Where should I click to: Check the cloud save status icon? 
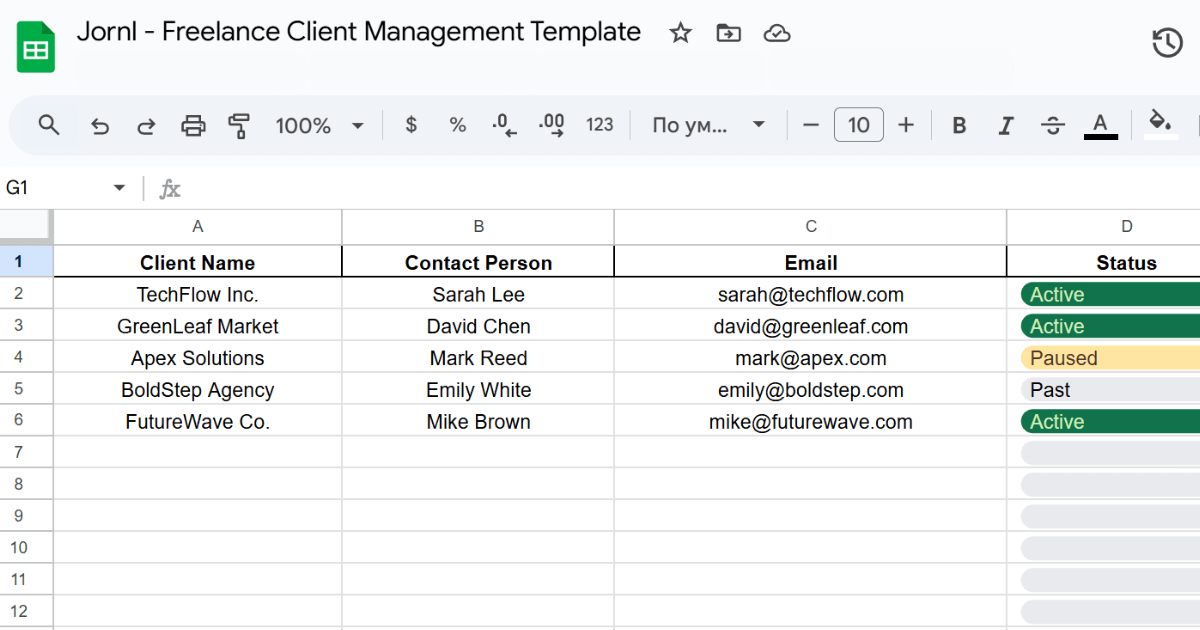[x=777, y=33]
